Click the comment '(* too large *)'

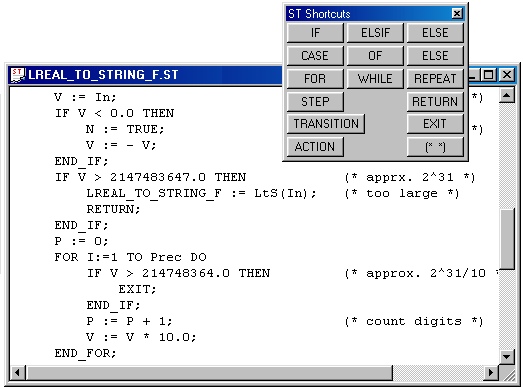click(x=402, y=193)
